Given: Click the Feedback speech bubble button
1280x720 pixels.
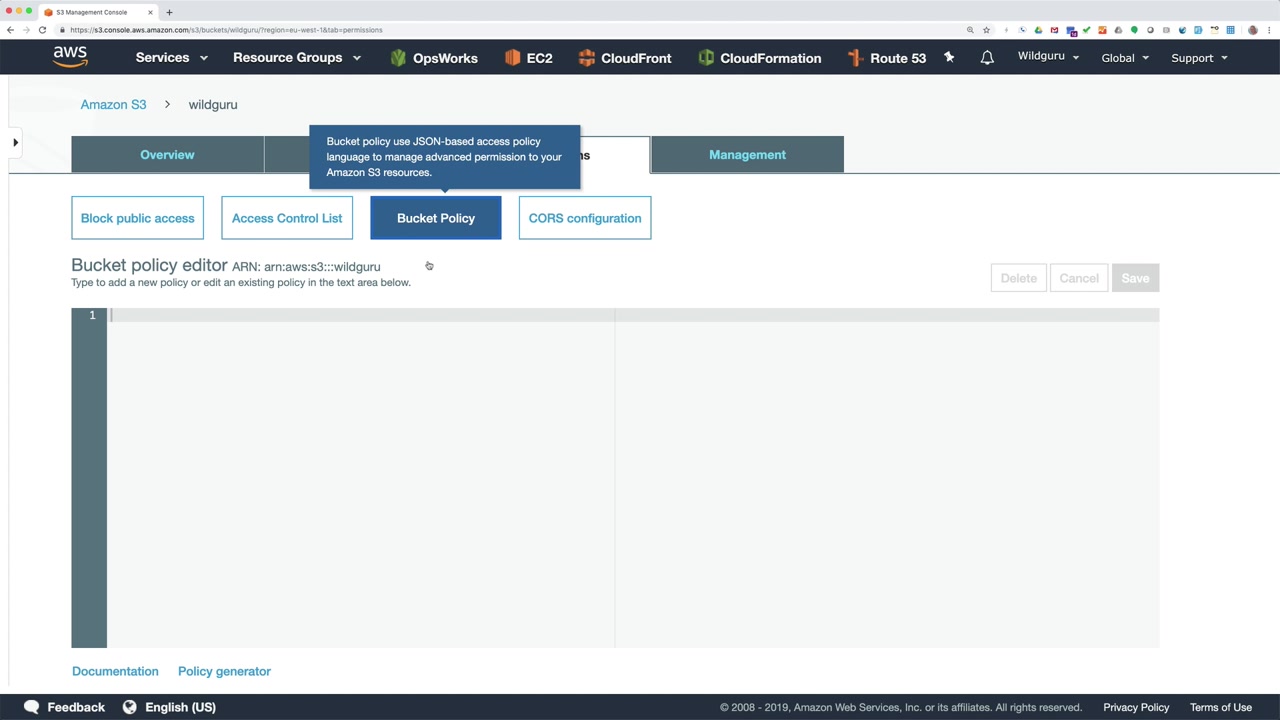Looking at the screenshot, I should pyautogui.click(x=65, y=707).
